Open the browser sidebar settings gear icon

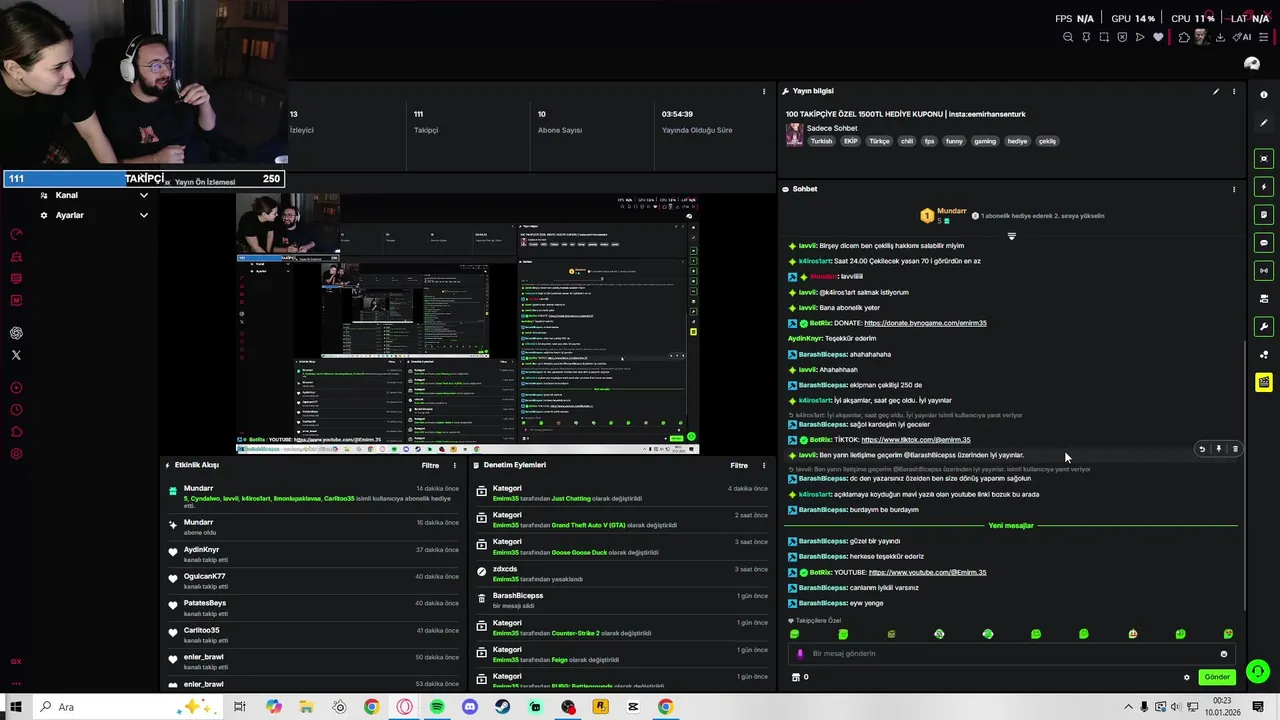pos(16,454)
